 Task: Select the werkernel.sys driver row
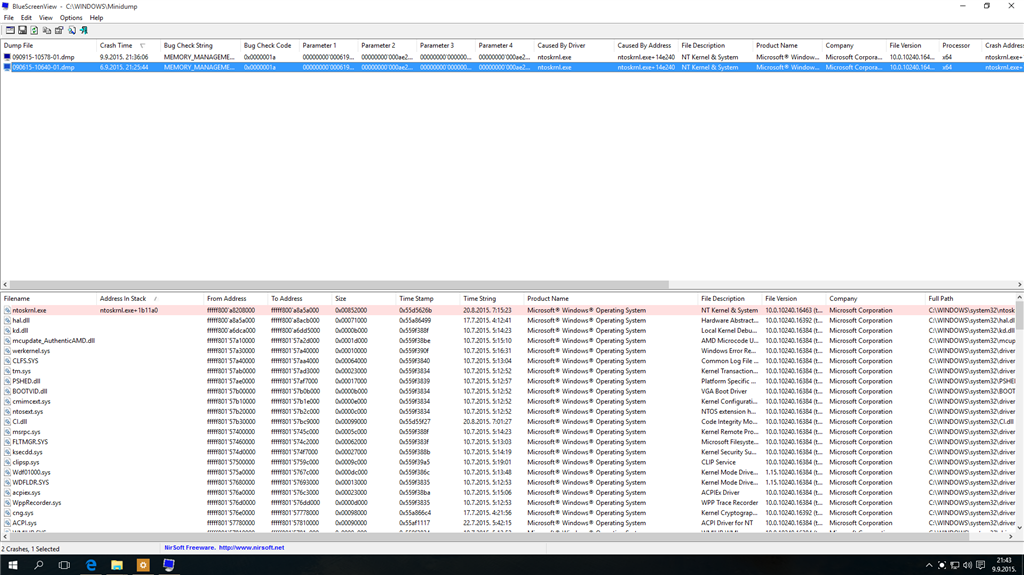click(508, 351)
